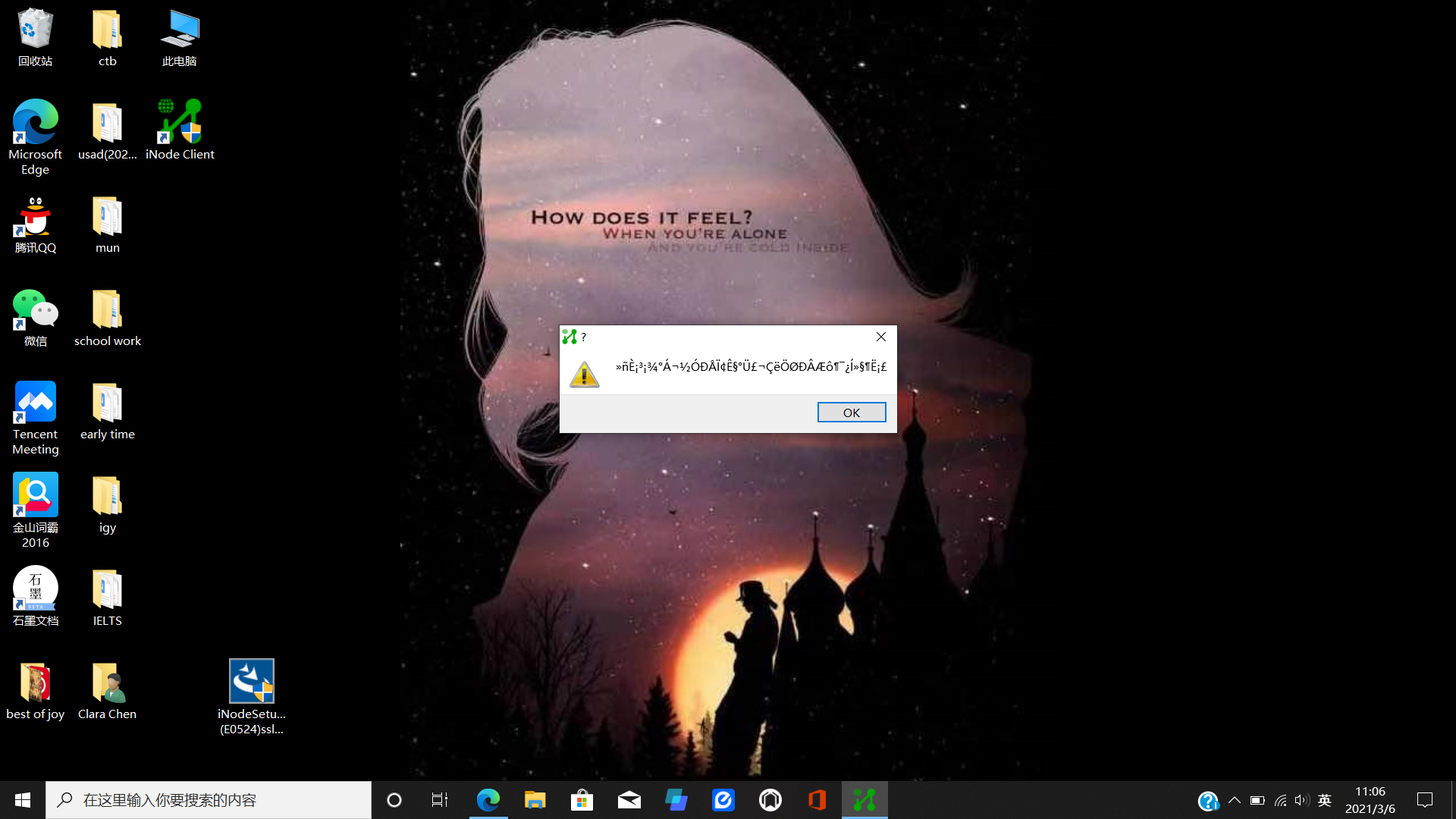Open the iNode Client desktop shortcut
This screenshot has width=1456, height=819.
[x=180, y=123]
